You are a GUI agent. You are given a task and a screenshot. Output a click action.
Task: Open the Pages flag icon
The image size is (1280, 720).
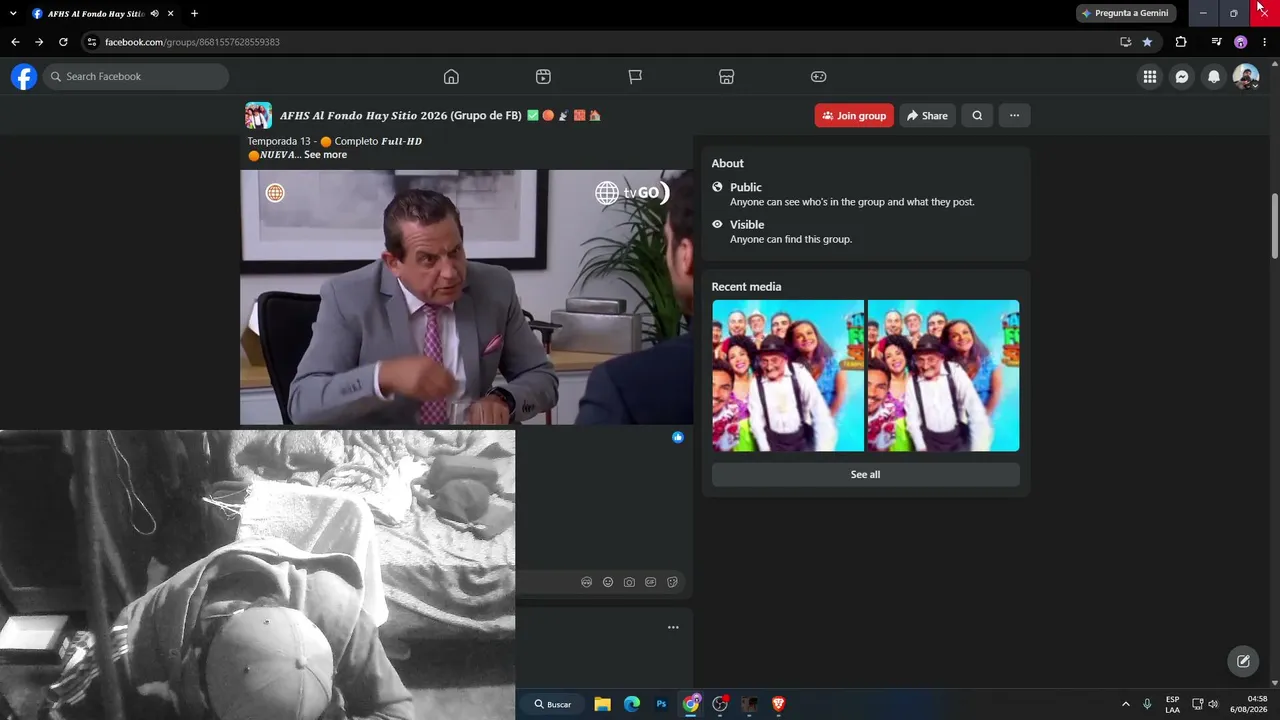click(635, 77)
